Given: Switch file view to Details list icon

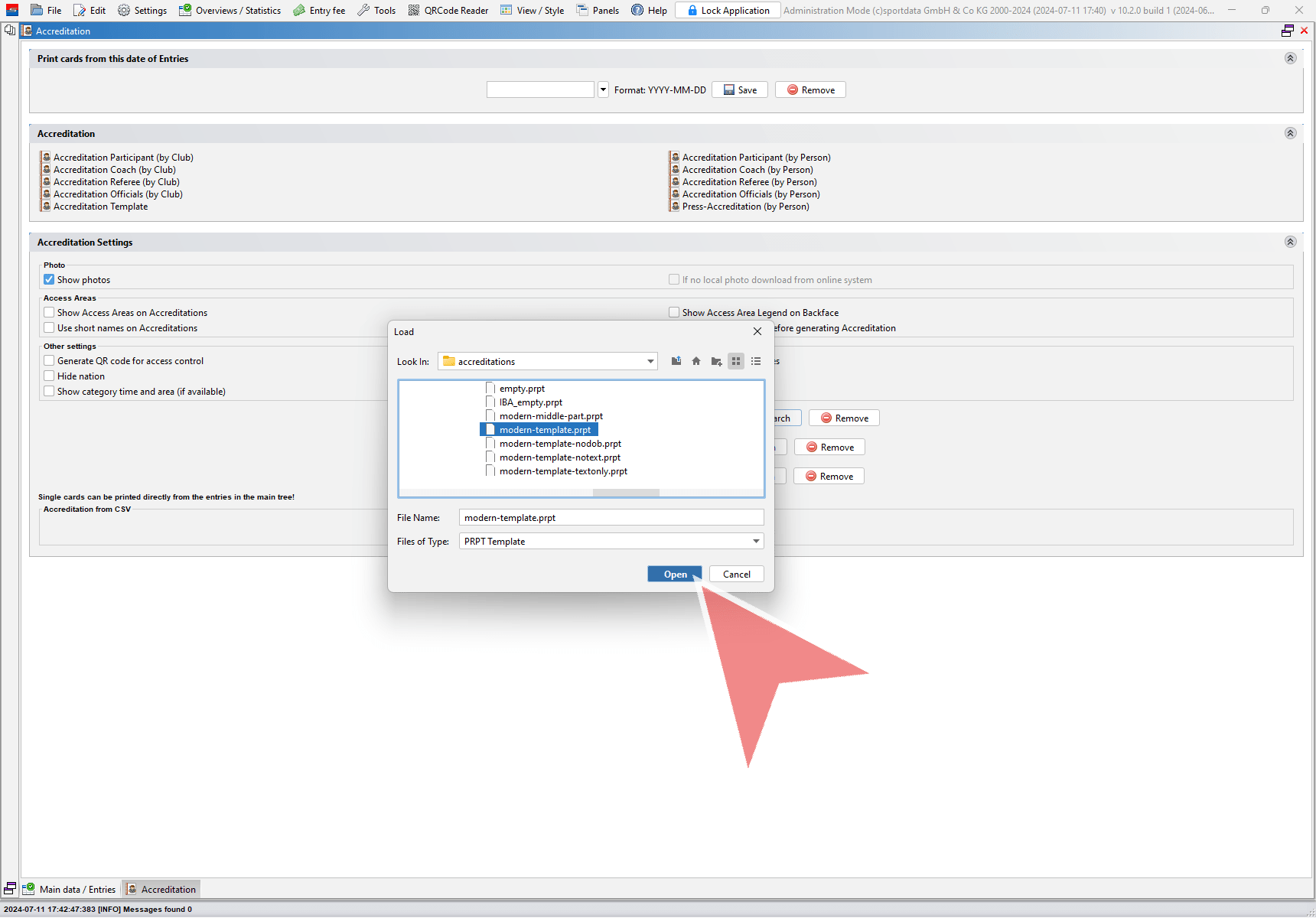Looking at the screenshot, I should pyautogui.click(x=756, y=361).
